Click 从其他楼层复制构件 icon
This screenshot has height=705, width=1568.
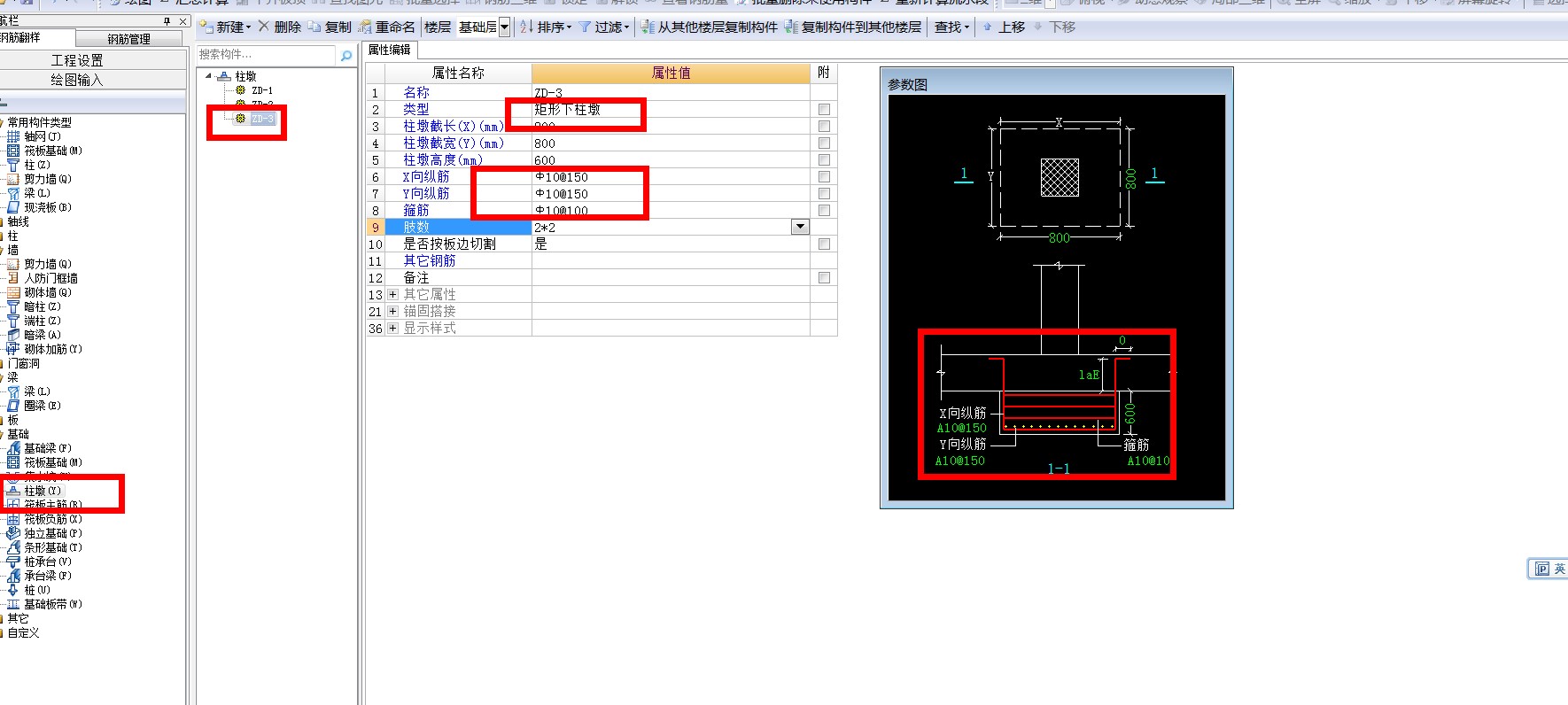click(648, 27)
